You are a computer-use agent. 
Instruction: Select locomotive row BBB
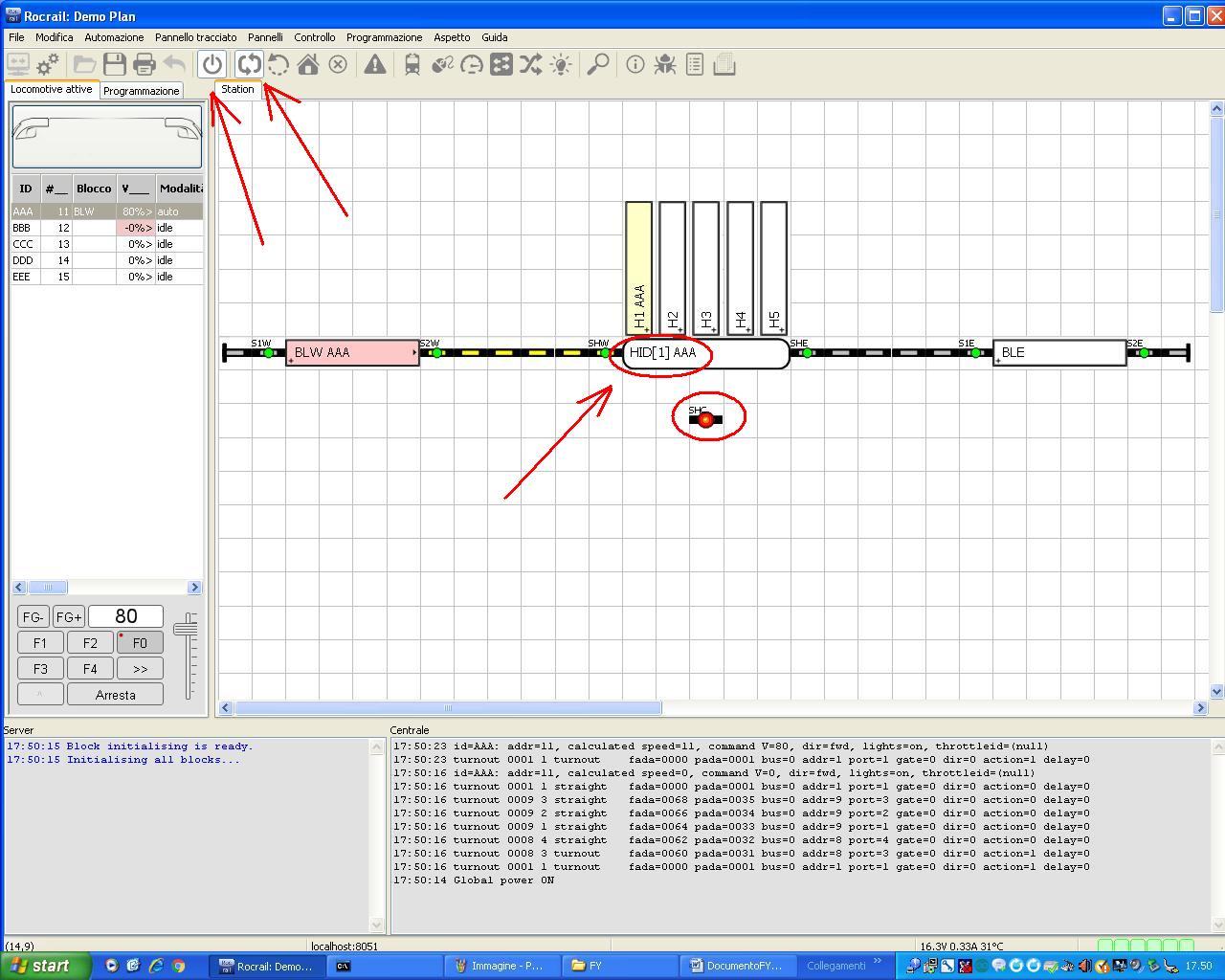click(107, 228)
